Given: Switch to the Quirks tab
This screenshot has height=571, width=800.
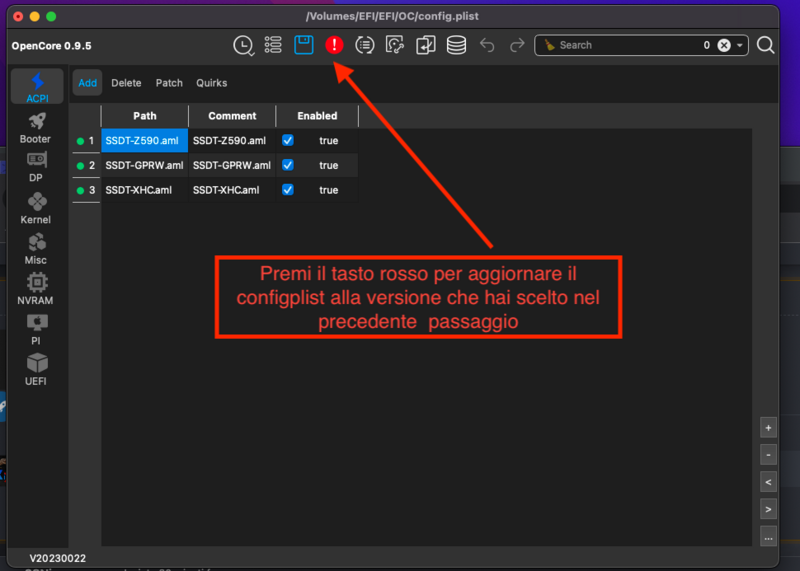Looking at the screenshot, I should click(x=211, y=83).
